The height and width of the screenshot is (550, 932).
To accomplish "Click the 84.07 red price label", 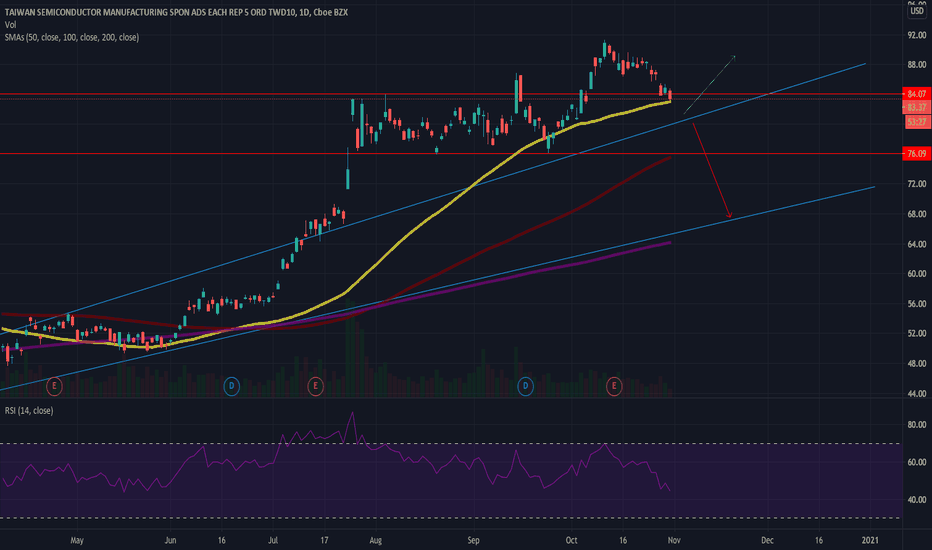I will (x=917, y=94).
